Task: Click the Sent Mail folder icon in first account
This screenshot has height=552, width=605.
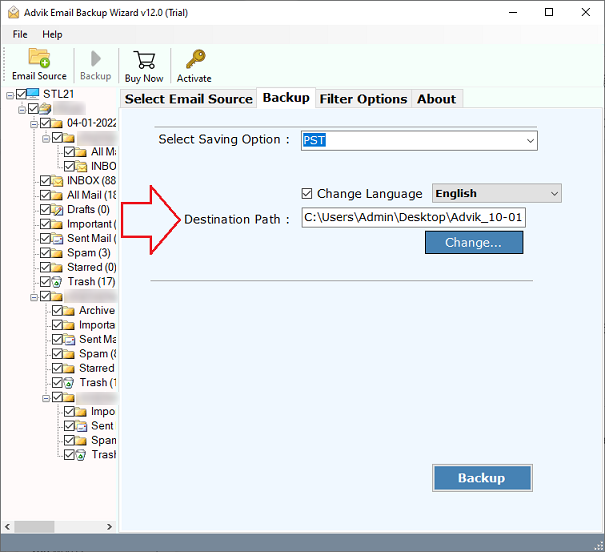Action: coord(57,239)
